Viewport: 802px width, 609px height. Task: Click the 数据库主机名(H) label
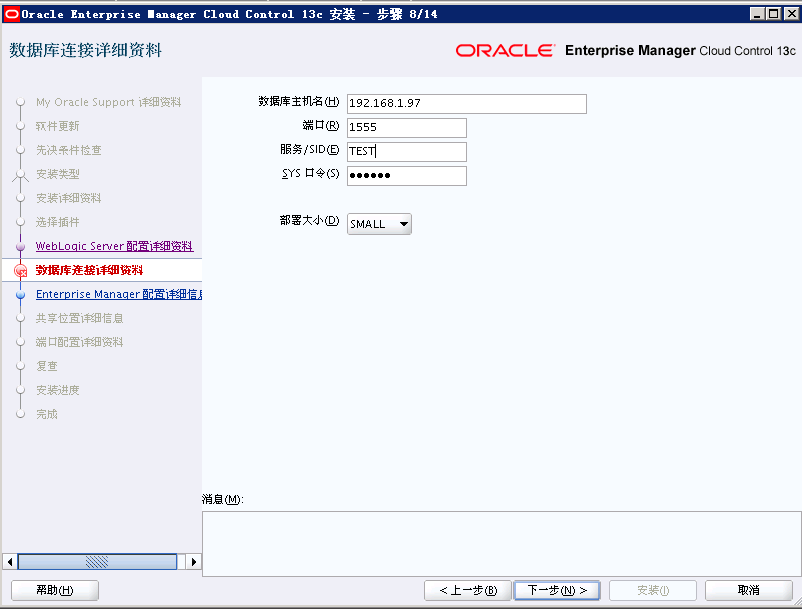coord(299,102)
